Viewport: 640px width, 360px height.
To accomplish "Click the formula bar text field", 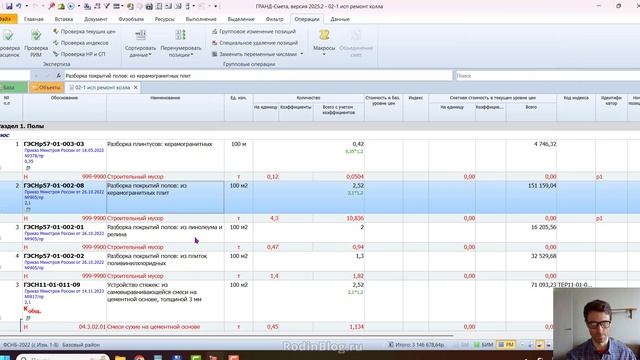I will pos(258,76).
